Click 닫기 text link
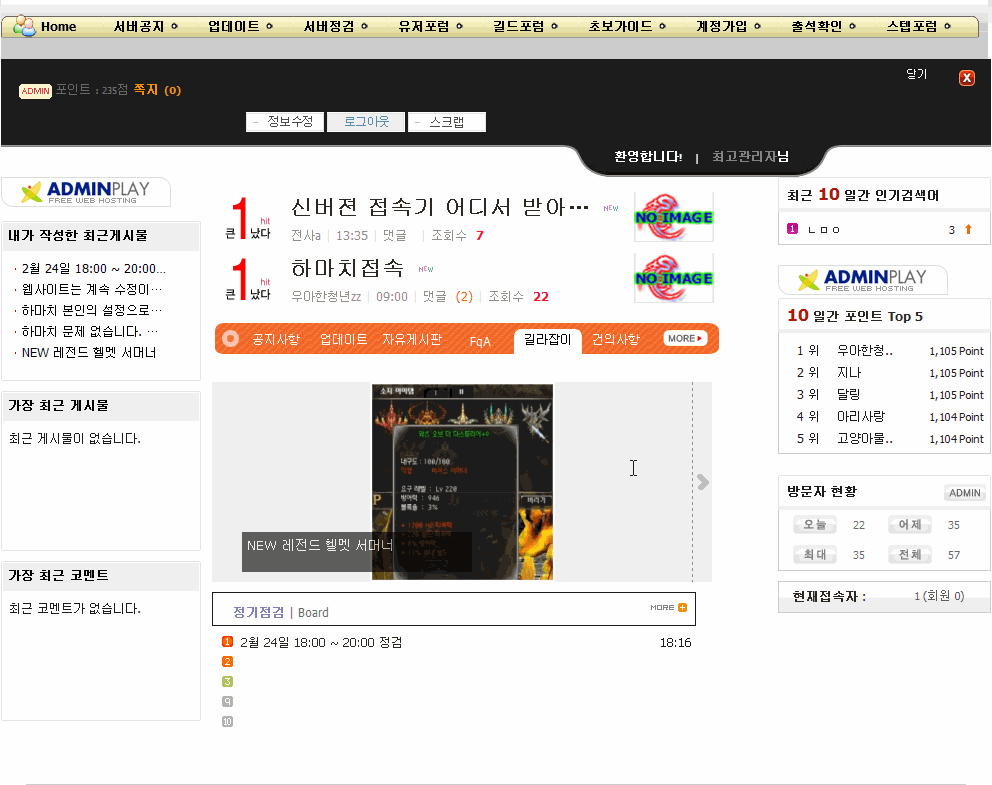The width and height of the screenshot is (992, 785). [916, 74]
